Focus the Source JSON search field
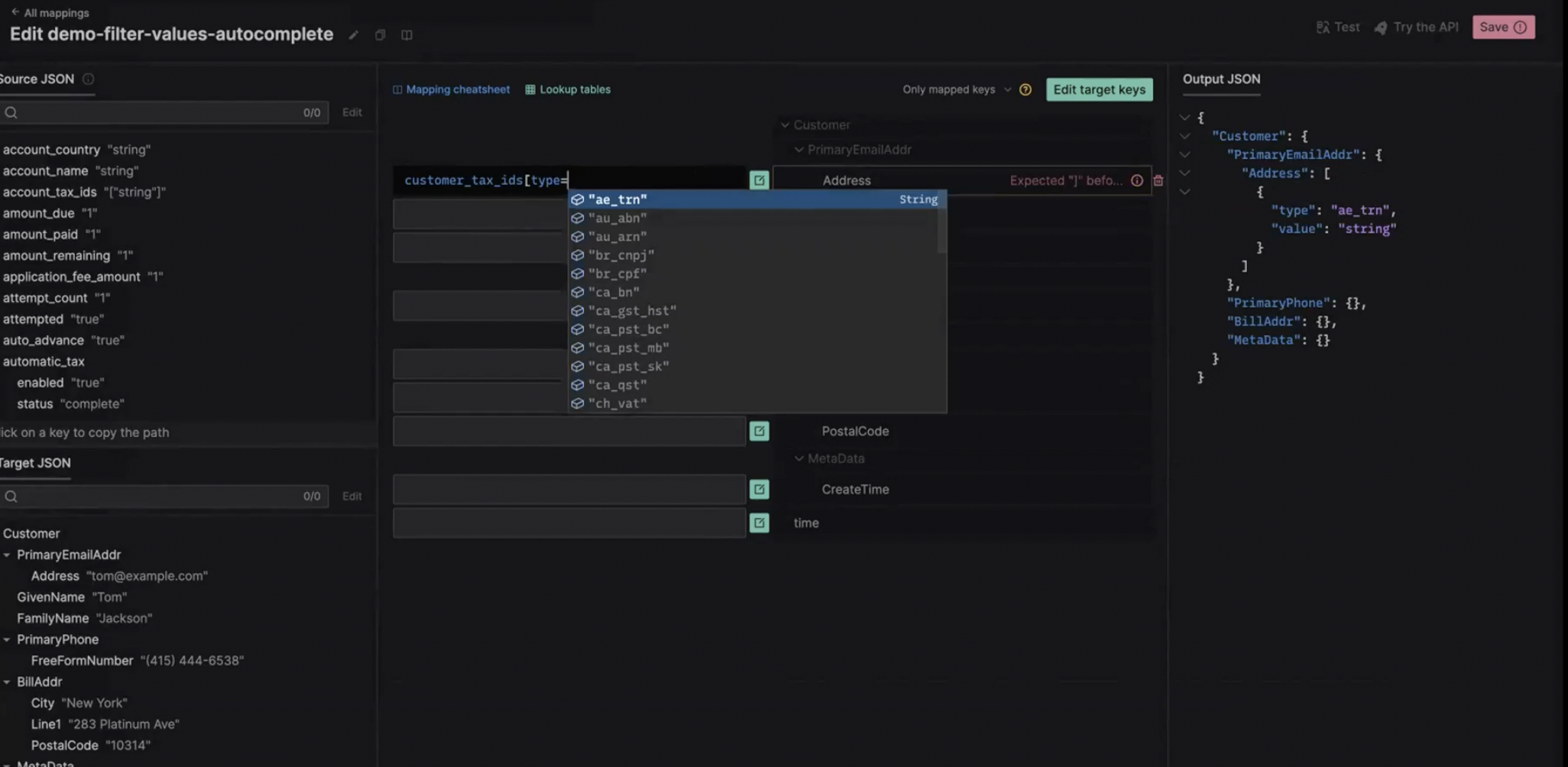 click(164, 112)
